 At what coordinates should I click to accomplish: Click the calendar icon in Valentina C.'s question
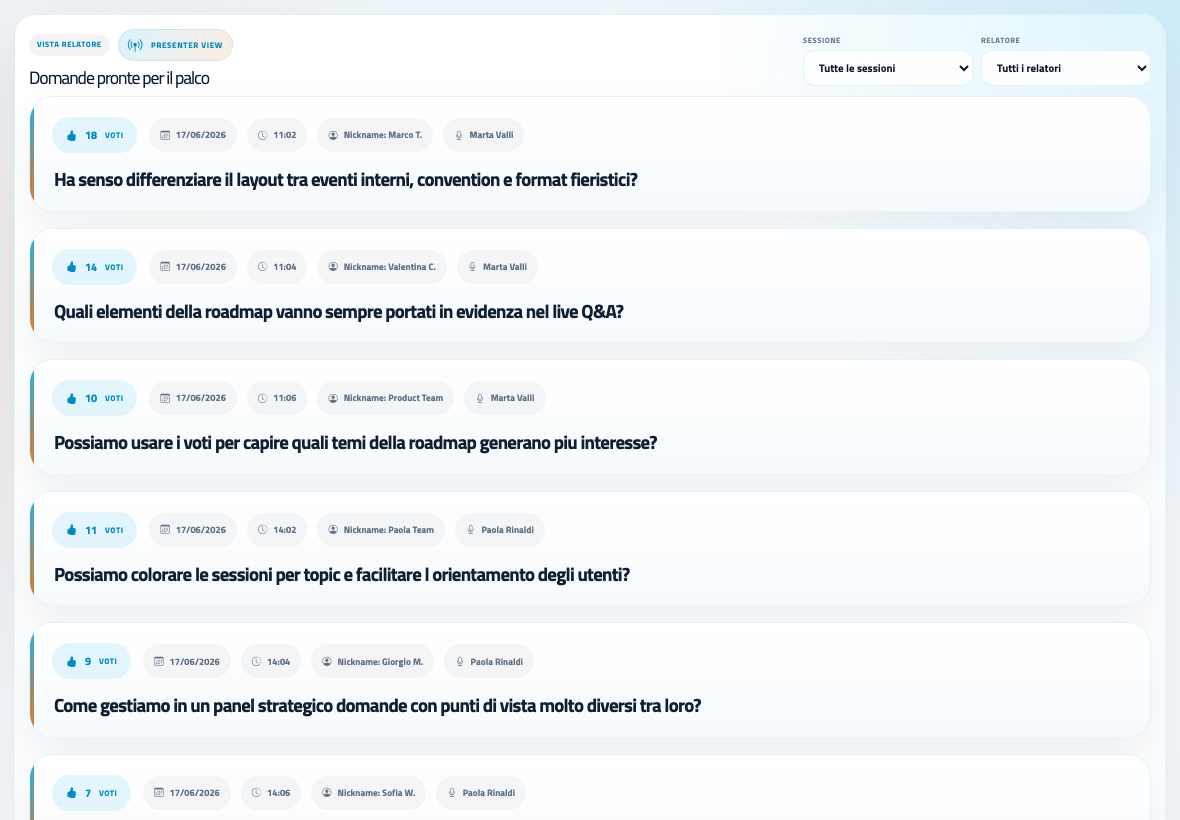pos(165,267)
